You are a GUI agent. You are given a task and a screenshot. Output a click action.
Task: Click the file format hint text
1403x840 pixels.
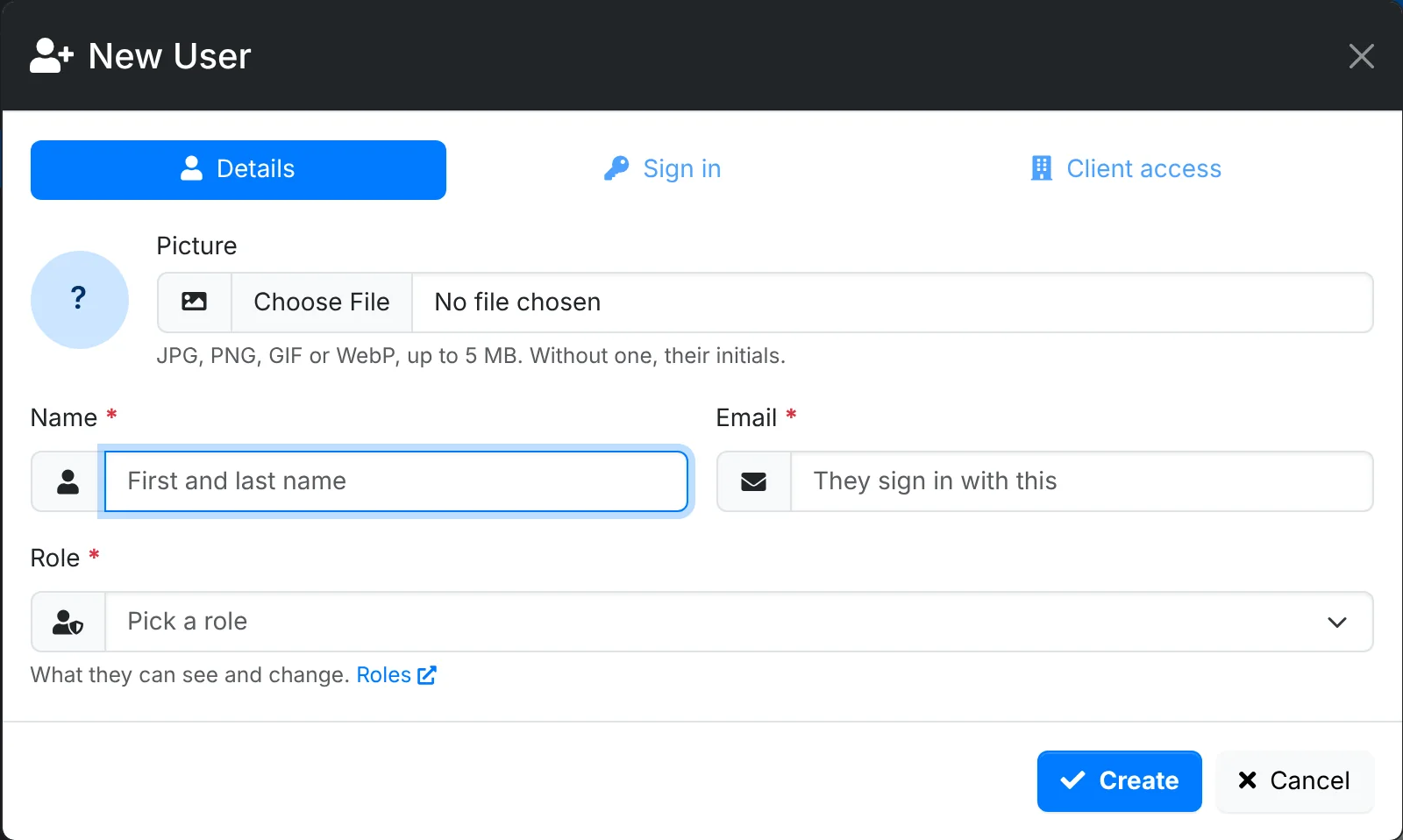471,356
